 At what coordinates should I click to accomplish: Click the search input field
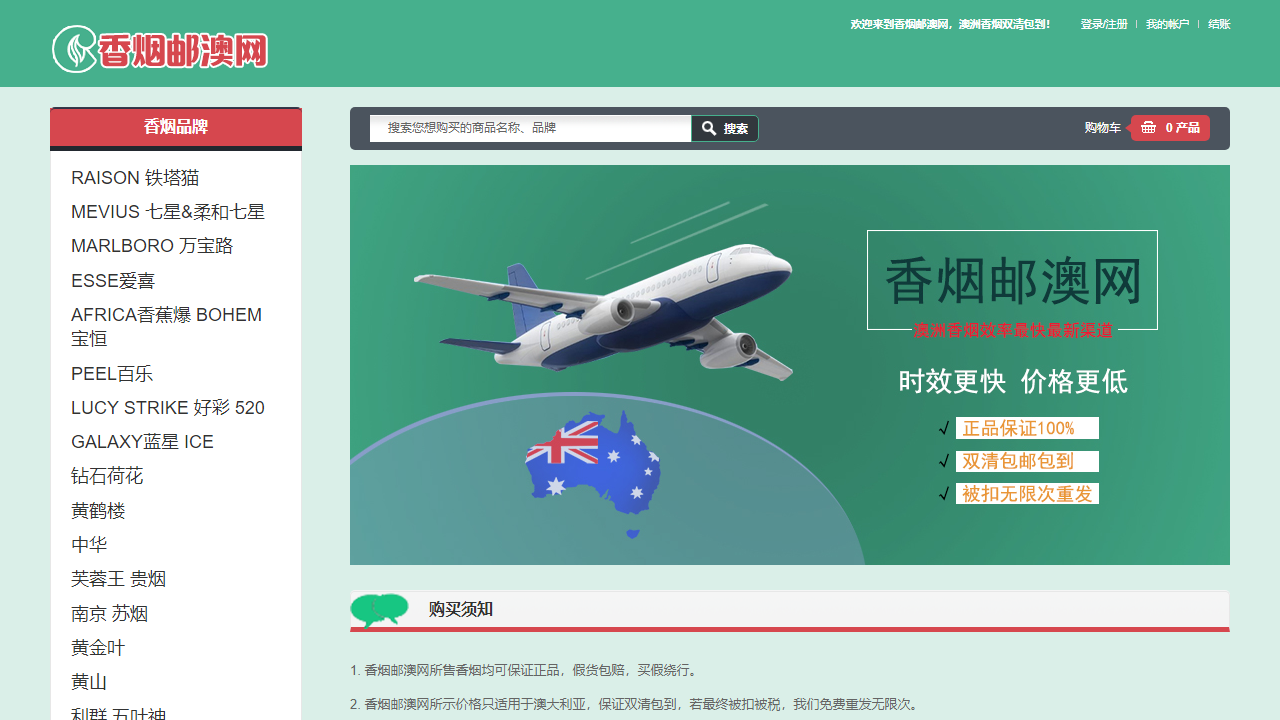[530, 128]
